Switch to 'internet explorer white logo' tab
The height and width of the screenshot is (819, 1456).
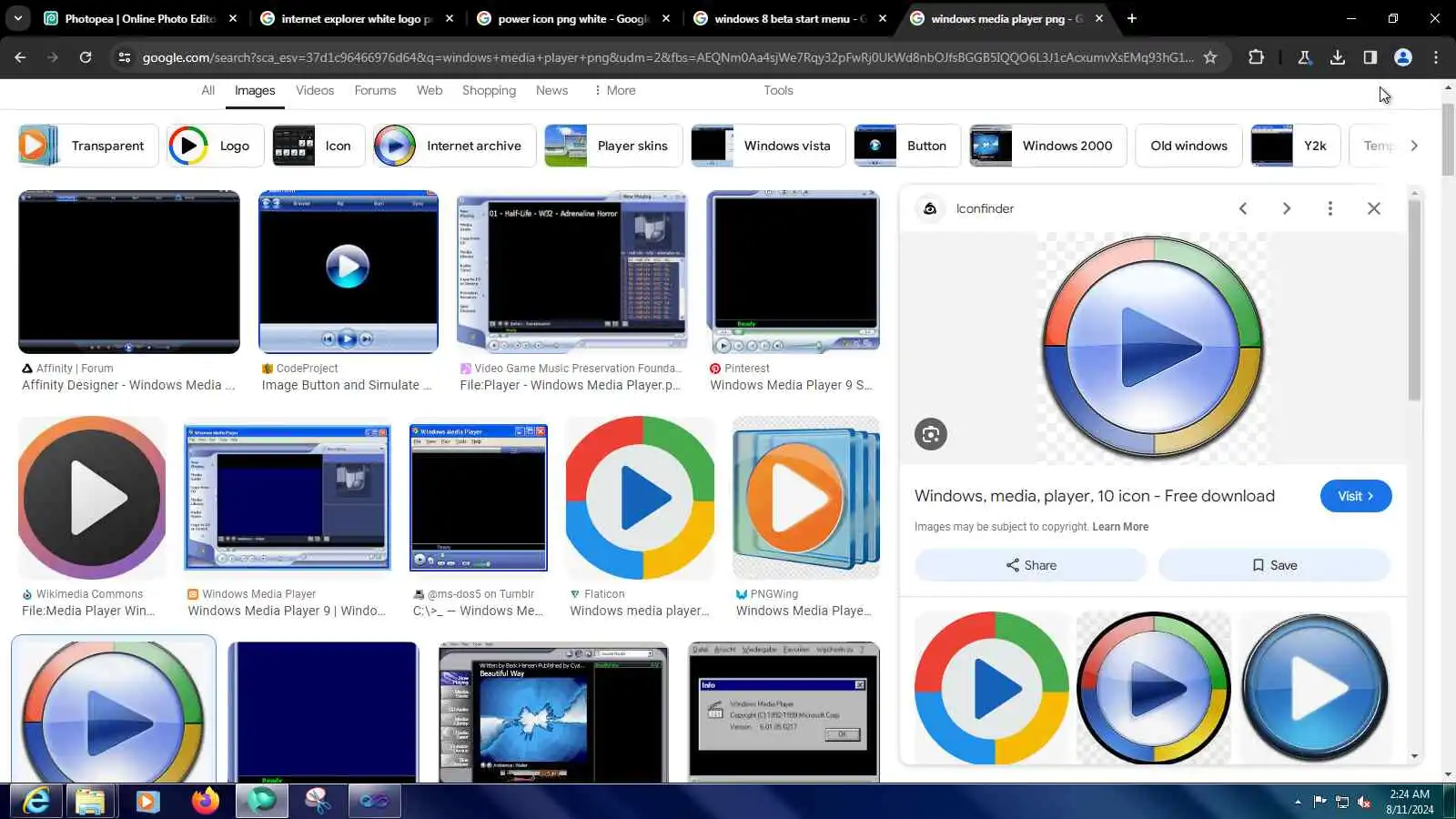tap(357, 18)
